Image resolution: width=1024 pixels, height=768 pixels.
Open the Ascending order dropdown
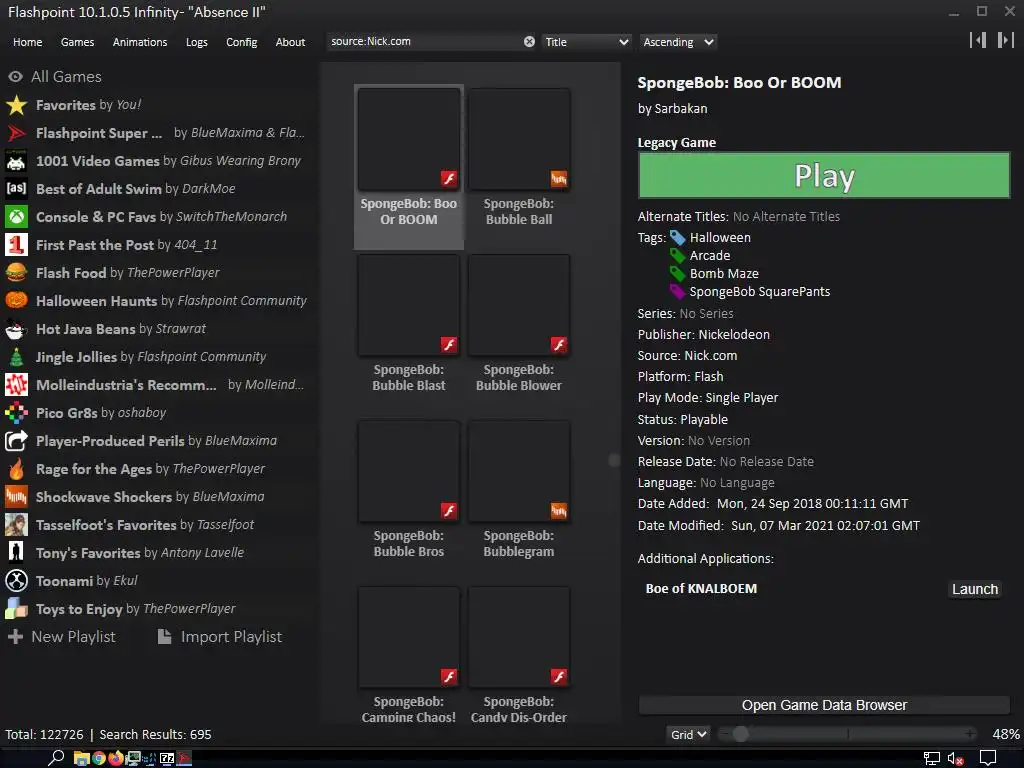point(678,42)
